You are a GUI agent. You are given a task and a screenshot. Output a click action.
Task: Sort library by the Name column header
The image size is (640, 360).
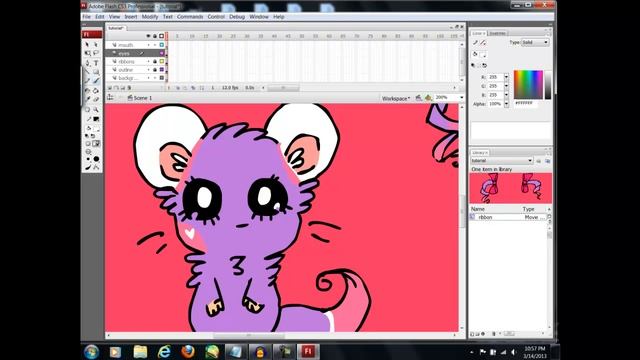(x=478, y=209)
